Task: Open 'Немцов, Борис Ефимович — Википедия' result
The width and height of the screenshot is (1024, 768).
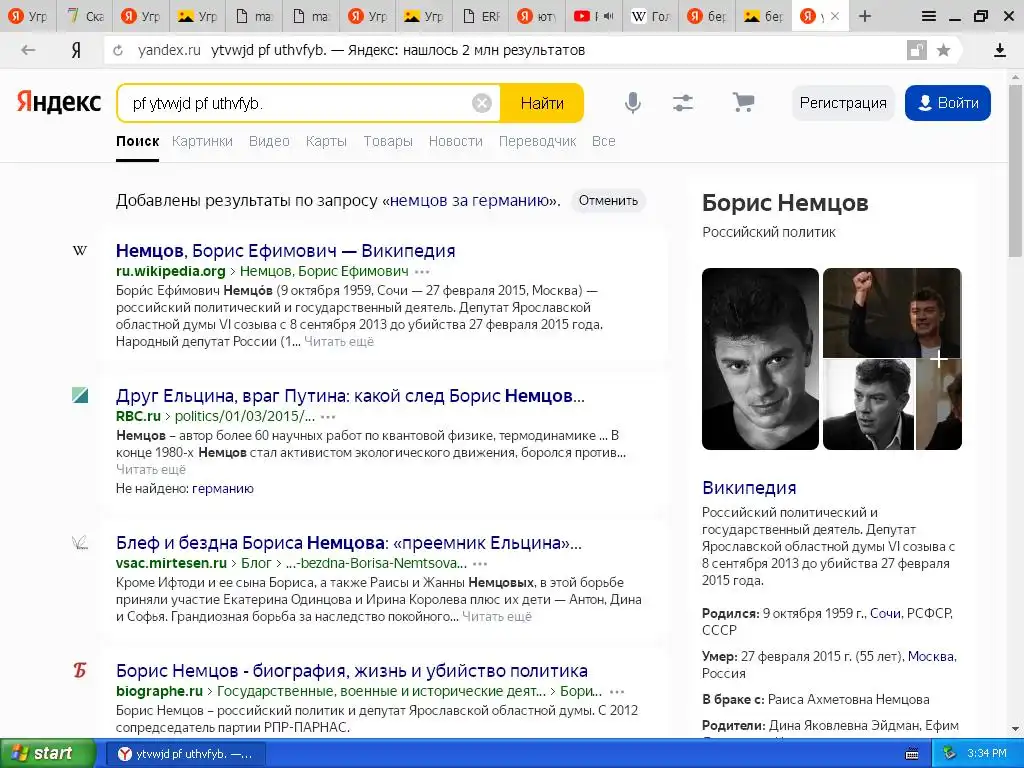Action: (285, 251)
